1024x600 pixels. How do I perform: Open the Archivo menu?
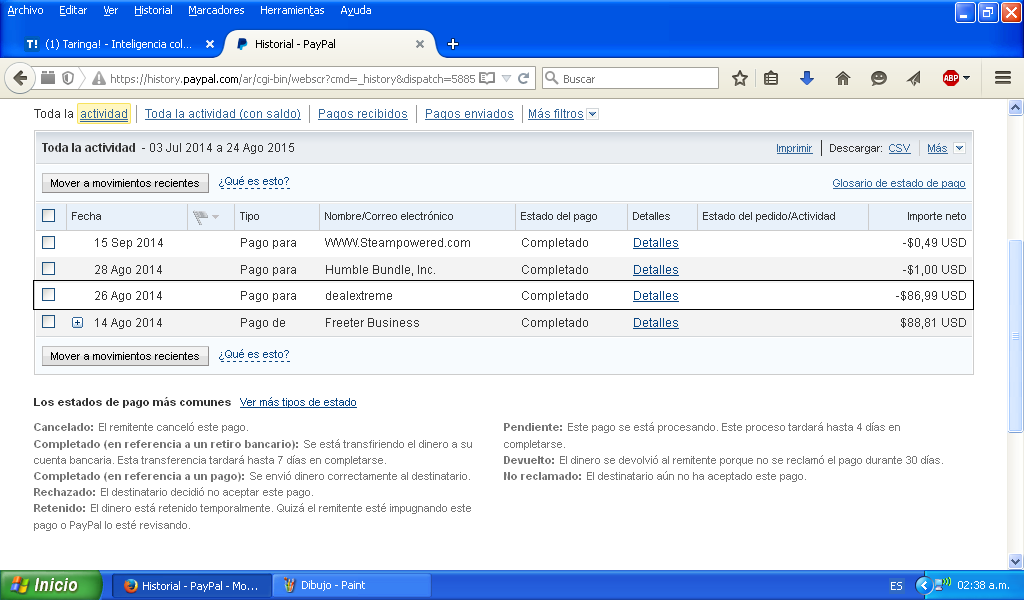coord(25,10)
